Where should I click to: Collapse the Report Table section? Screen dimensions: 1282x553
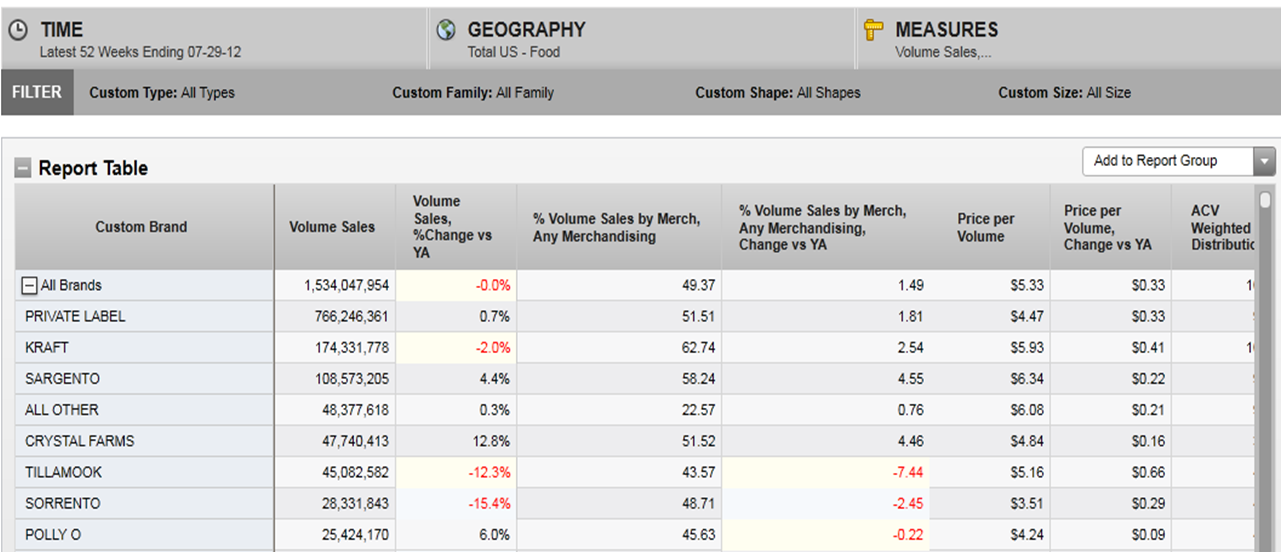point(22,169)
